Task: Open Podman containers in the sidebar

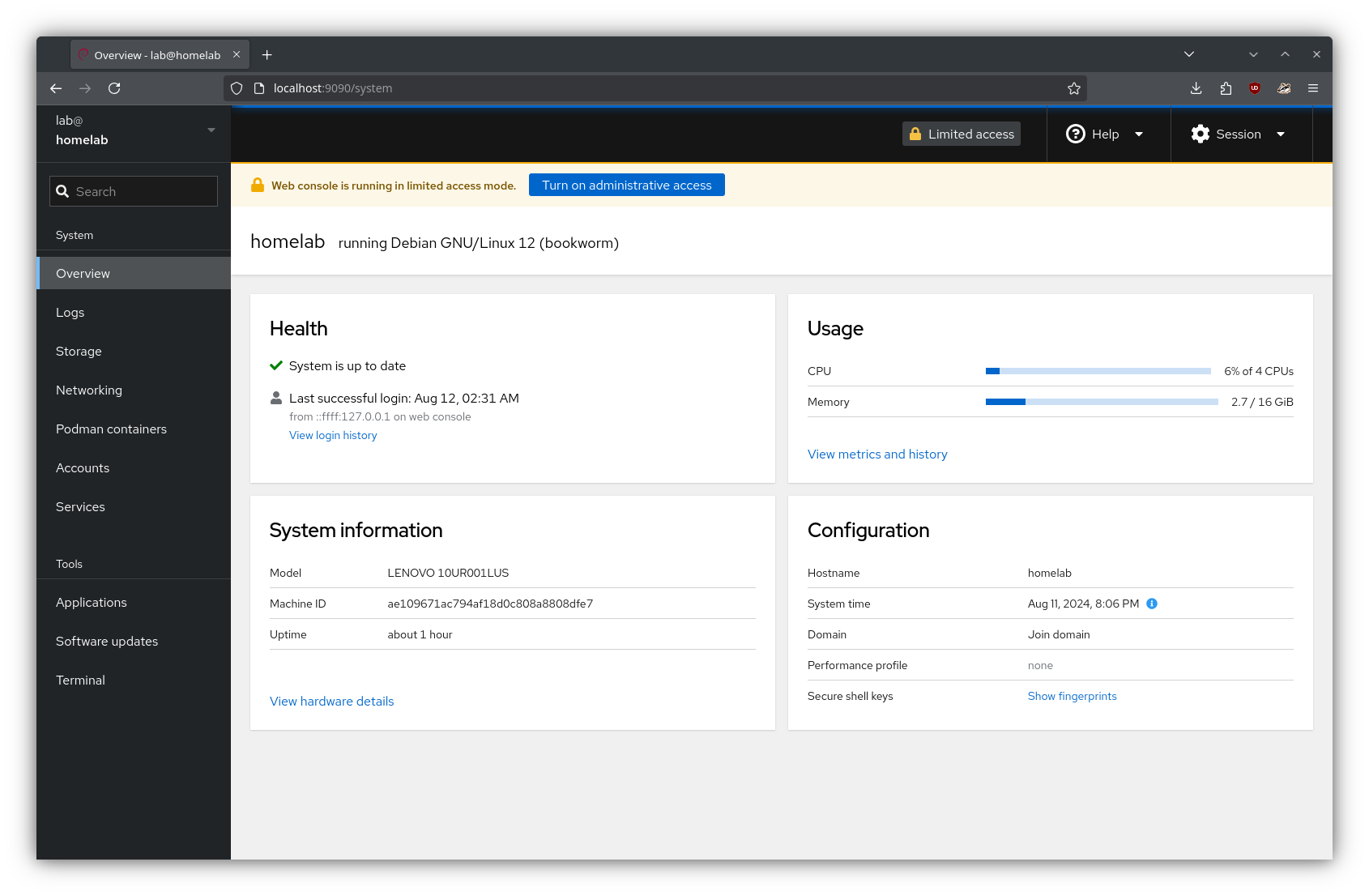Action: (x=111, y=429)
